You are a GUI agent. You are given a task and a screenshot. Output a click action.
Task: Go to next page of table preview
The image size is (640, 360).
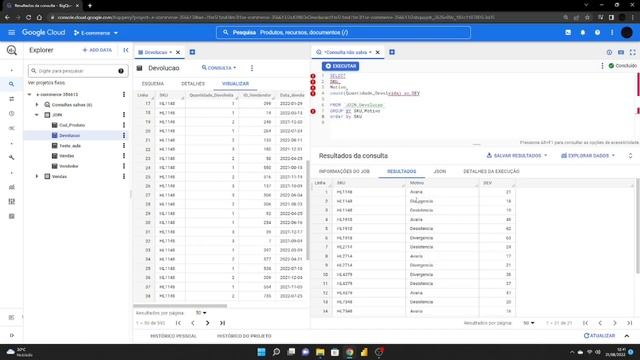pyautogui.click(x=207, y=323)
